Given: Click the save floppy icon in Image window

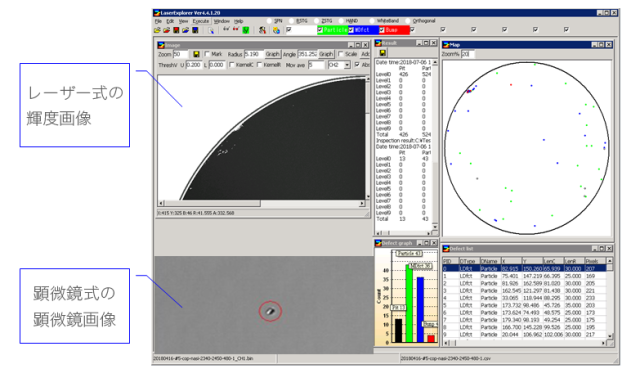Looking at the screenshot, I should click(196, 54).
